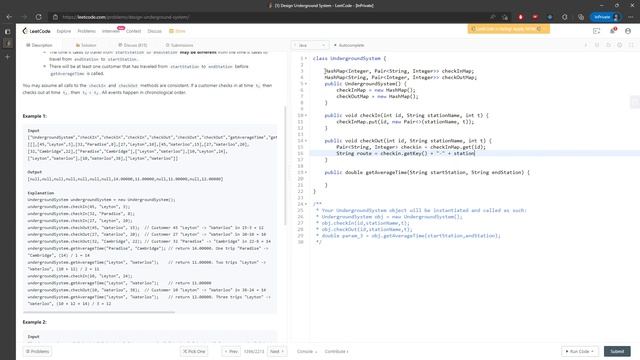This screenshot has height=360, width=640.
Task: Submit the solution
Action: click(617, 351)
